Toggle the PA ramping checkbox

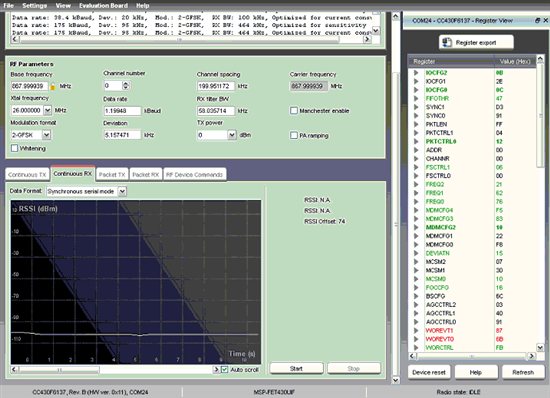[294, 135]
